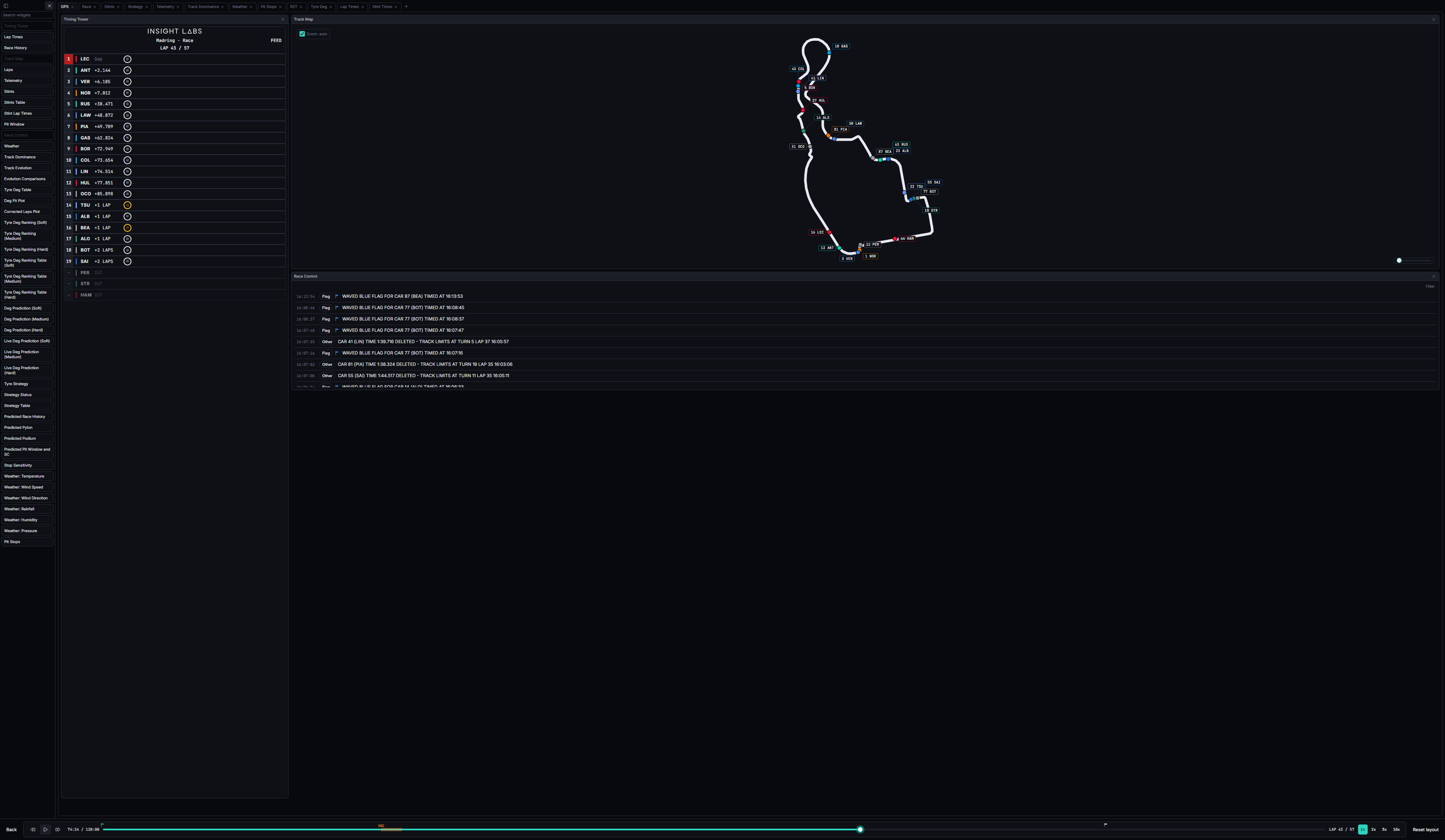Add the Tyre Strategy widget from sidebar

click(x=27, y=383)
